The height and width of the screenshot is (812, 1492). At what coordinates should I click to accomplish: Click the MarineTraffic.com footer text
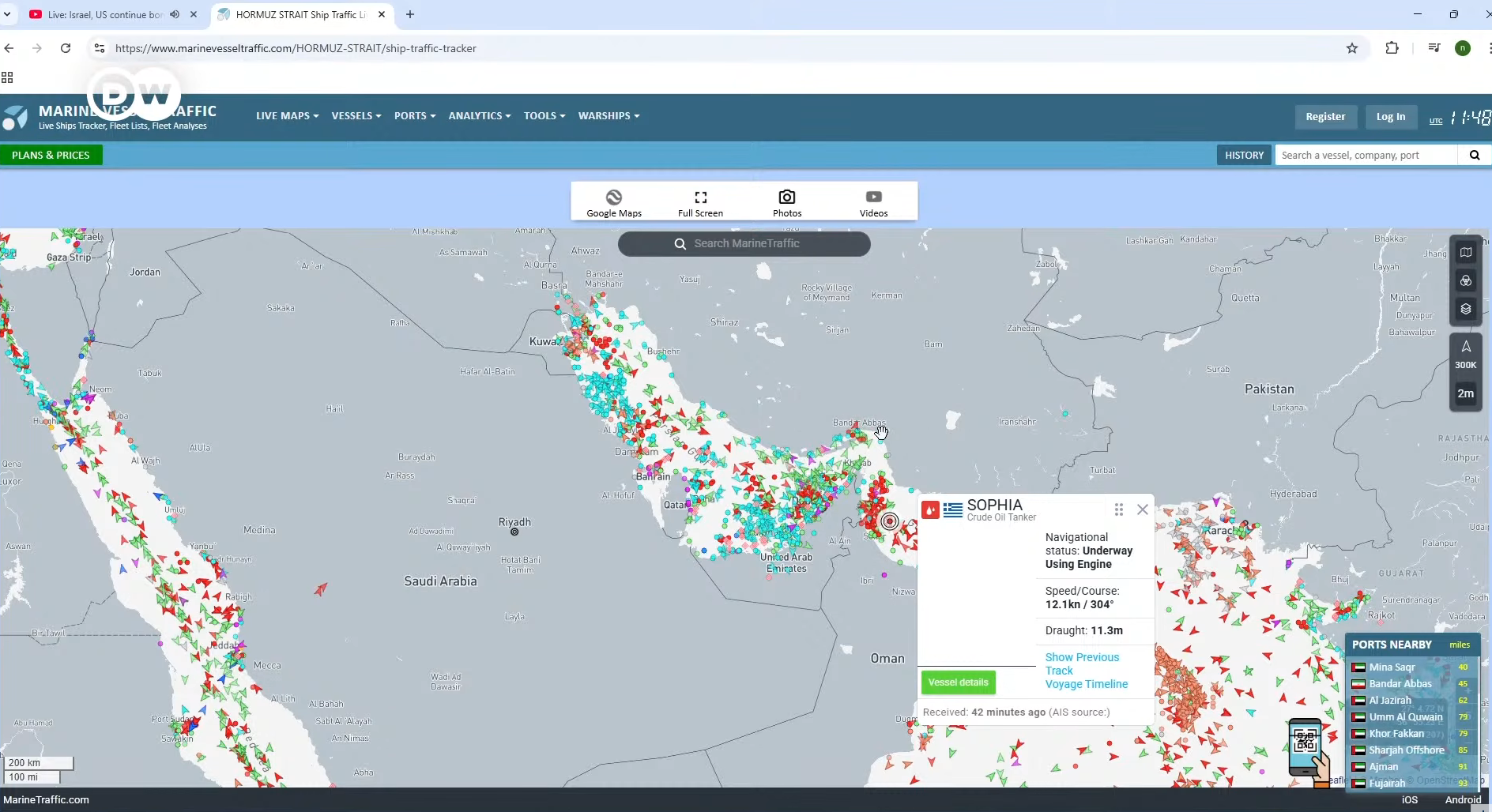46,799
